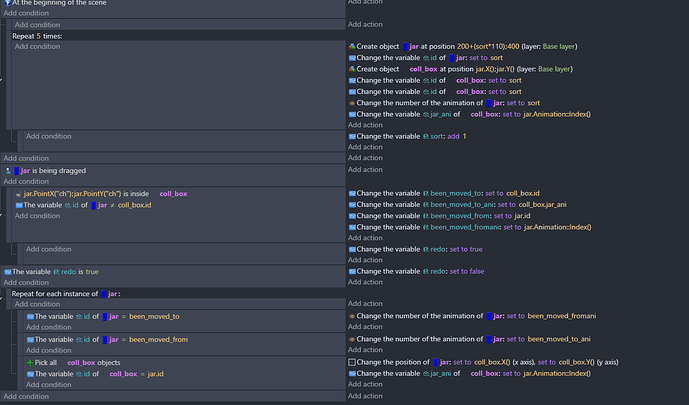This screenshot has height=405, width=689.
Task: Click Base layer in Create object coll_box action
Action: pos(554,69)
